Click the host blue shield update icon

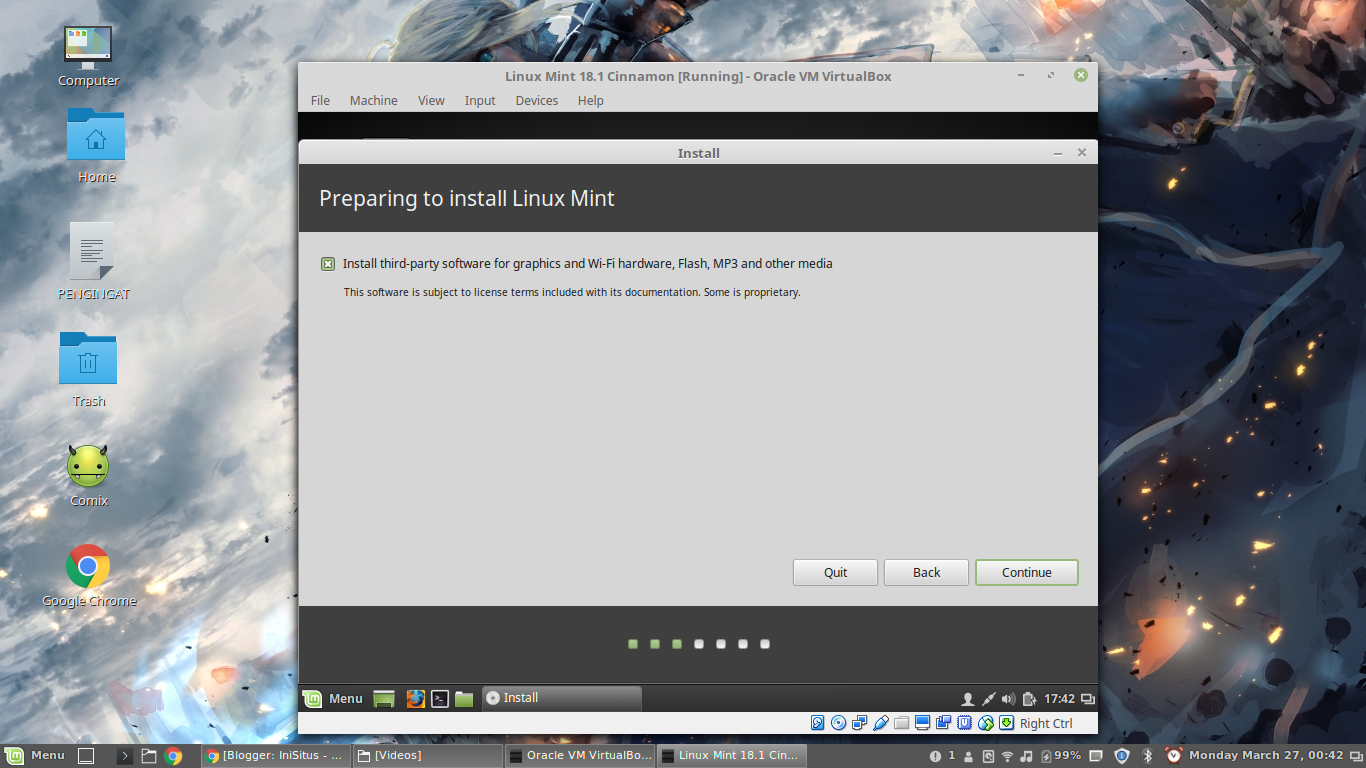click(x=1122, y=756)
